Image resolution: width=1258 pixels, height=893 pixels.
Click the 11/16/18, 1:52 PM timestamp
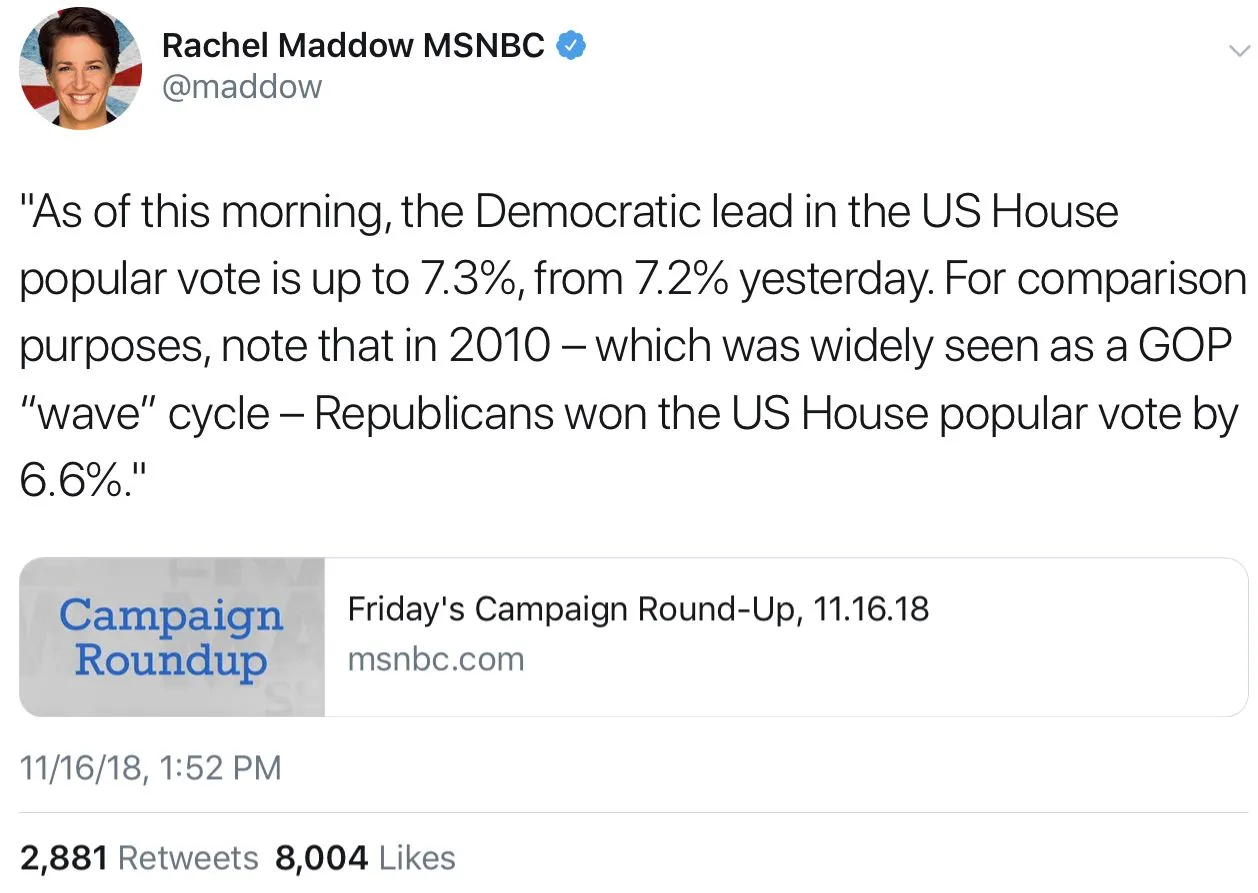pyautogui.click(x=151, y=768)
